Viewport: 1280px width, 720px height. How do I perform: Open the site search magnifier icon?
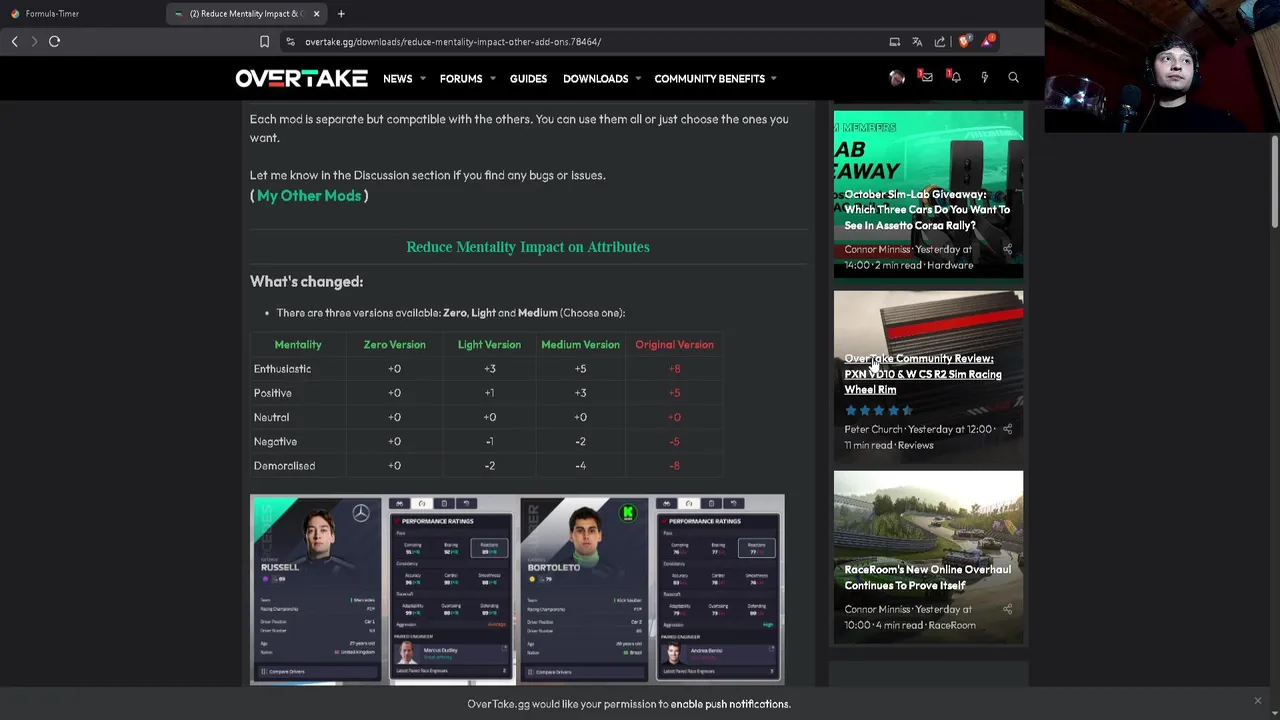coord(1013,78)
